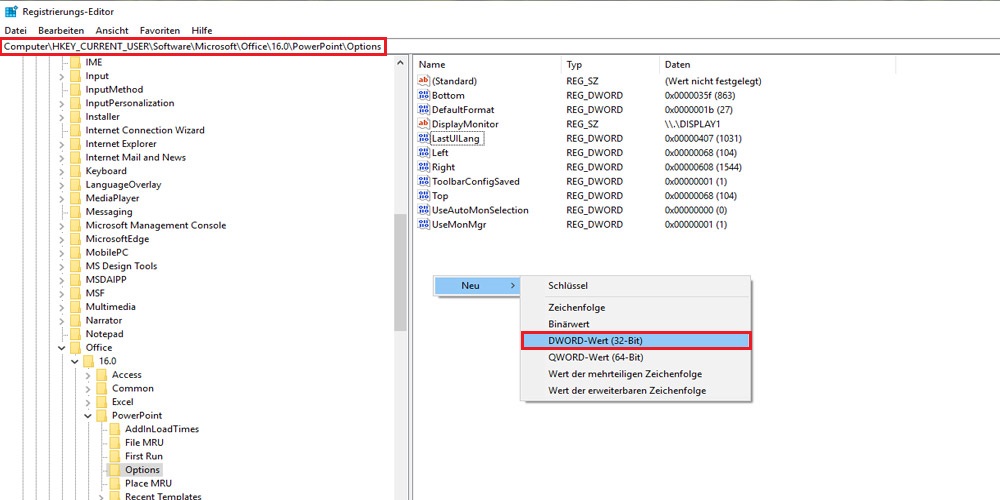
Task: Click the Registry Editor app icon in title bar
Action: (x=11, y=11)
